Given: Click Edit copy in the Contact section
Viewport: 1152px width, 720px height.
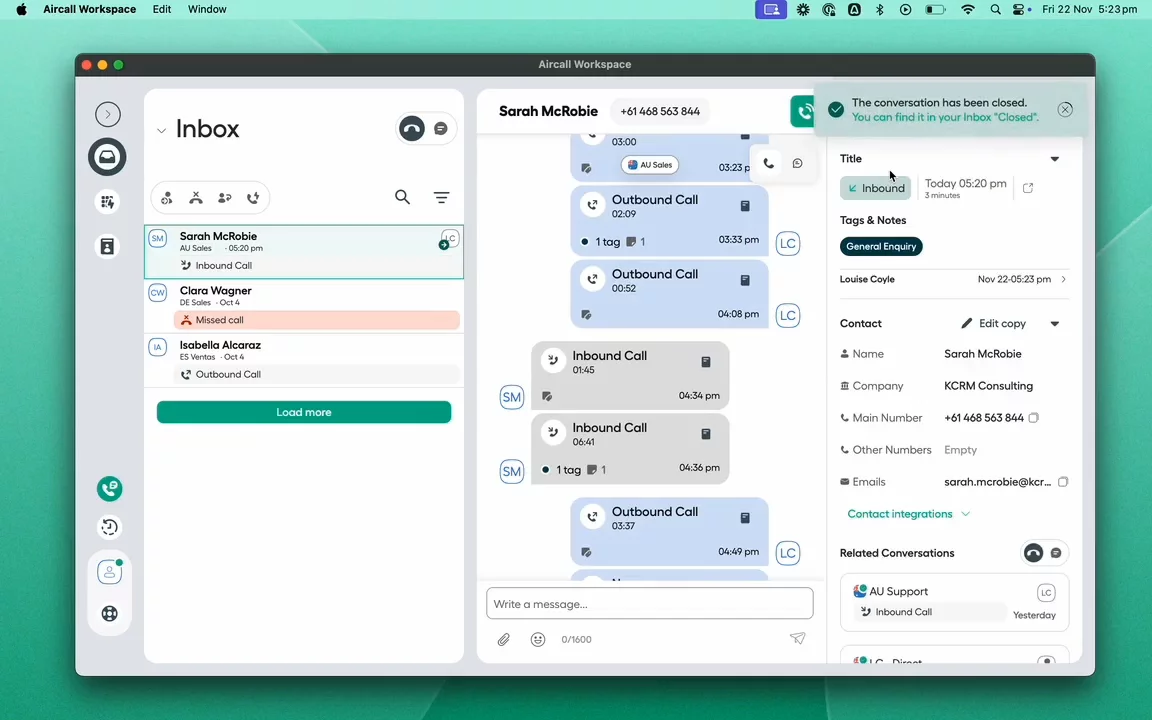Looking at the screenshot, I should click(x=994, y=324).
